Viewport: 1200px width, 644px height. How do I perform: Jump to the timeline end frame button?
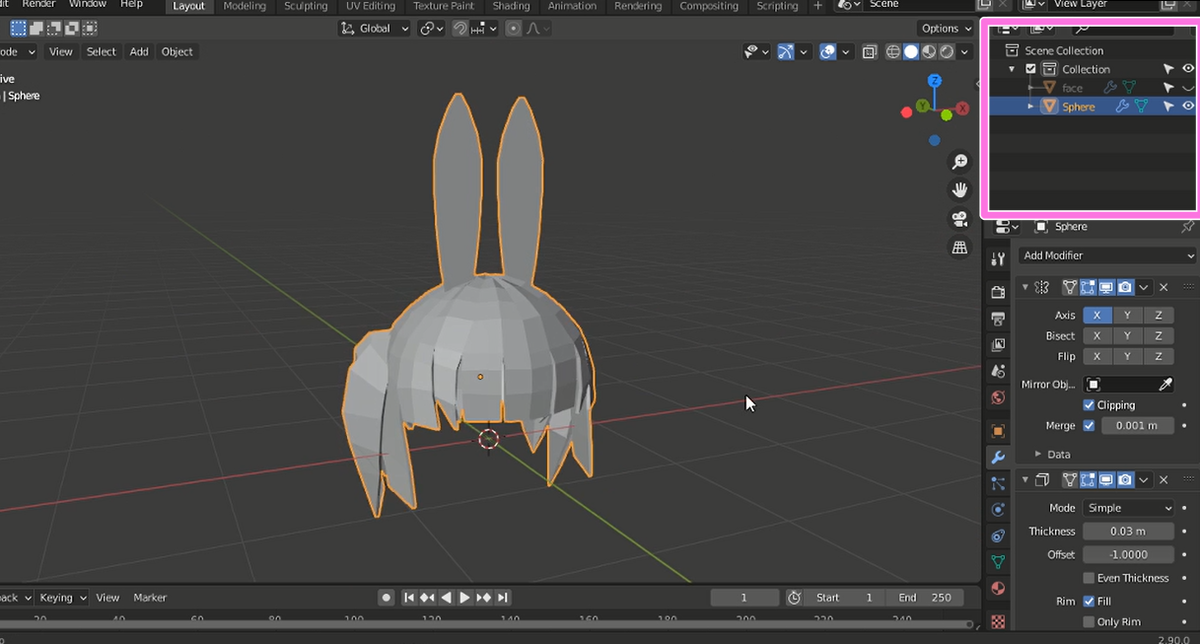(503, 598)
